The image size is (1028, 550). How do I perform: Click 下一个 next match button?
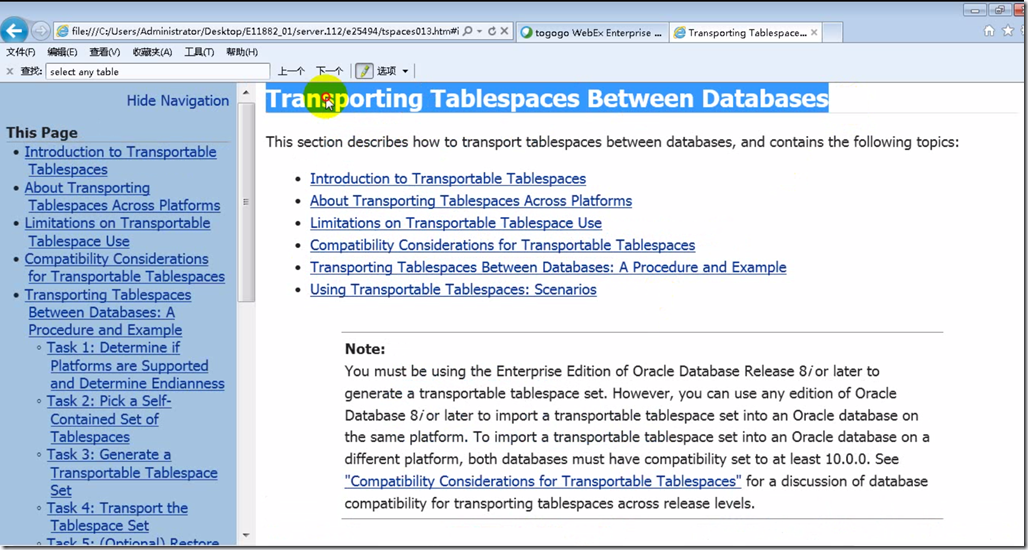329,71
